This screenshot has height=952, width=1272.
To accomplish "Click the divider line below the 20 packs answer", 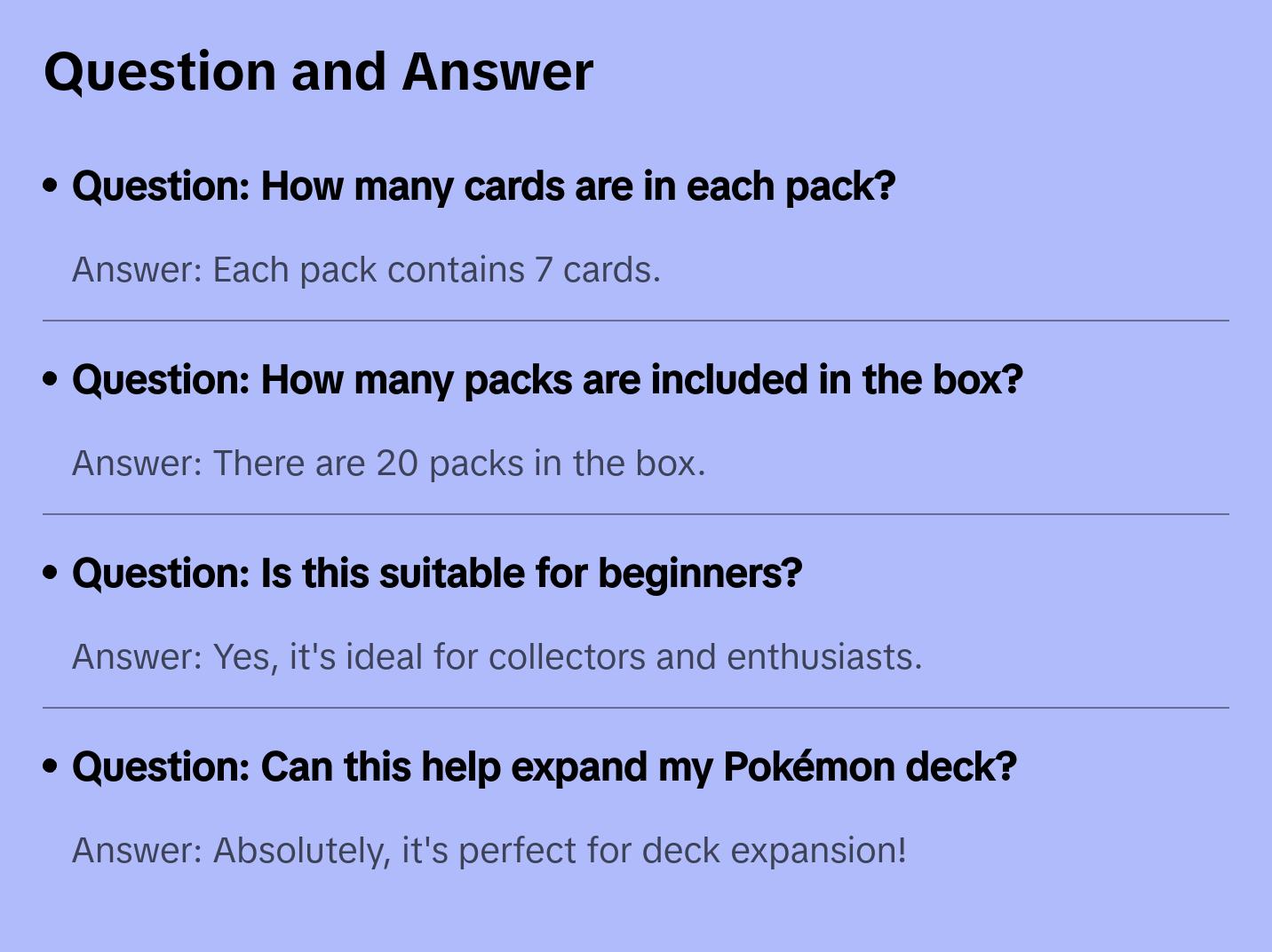I will pos(636,514).
